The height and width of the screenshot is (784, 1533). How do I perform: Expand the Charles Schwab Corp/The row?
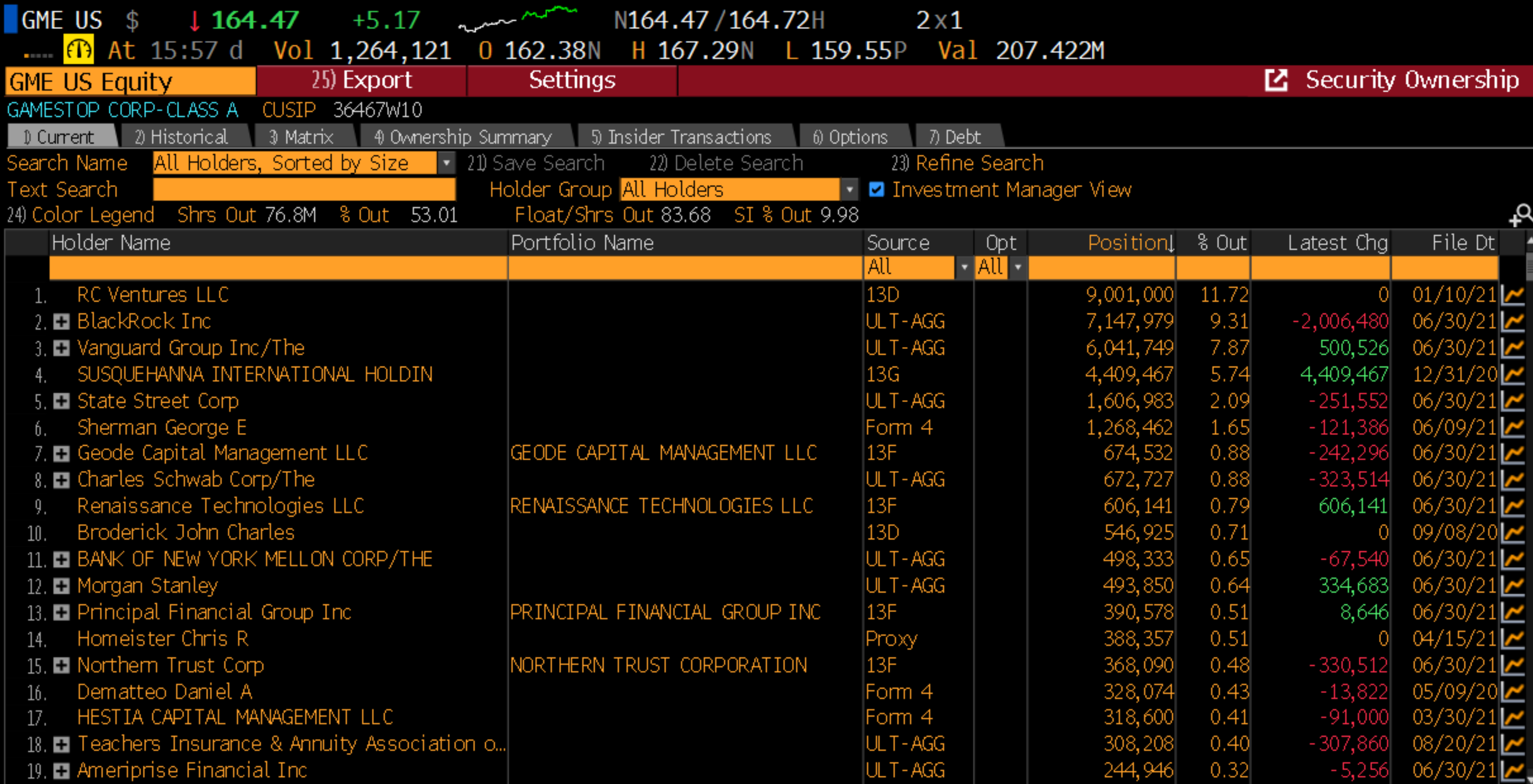click(x=61, y=480)
